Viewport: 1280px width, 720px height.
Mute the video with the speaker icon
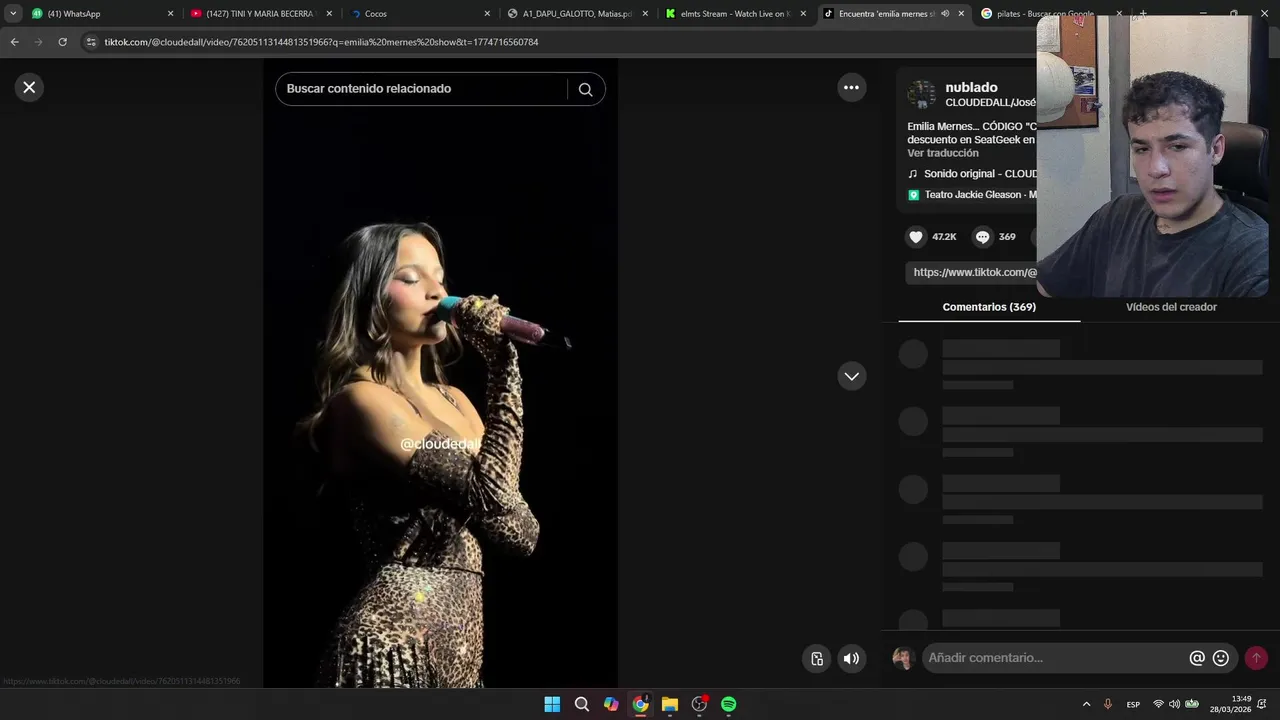851,658
